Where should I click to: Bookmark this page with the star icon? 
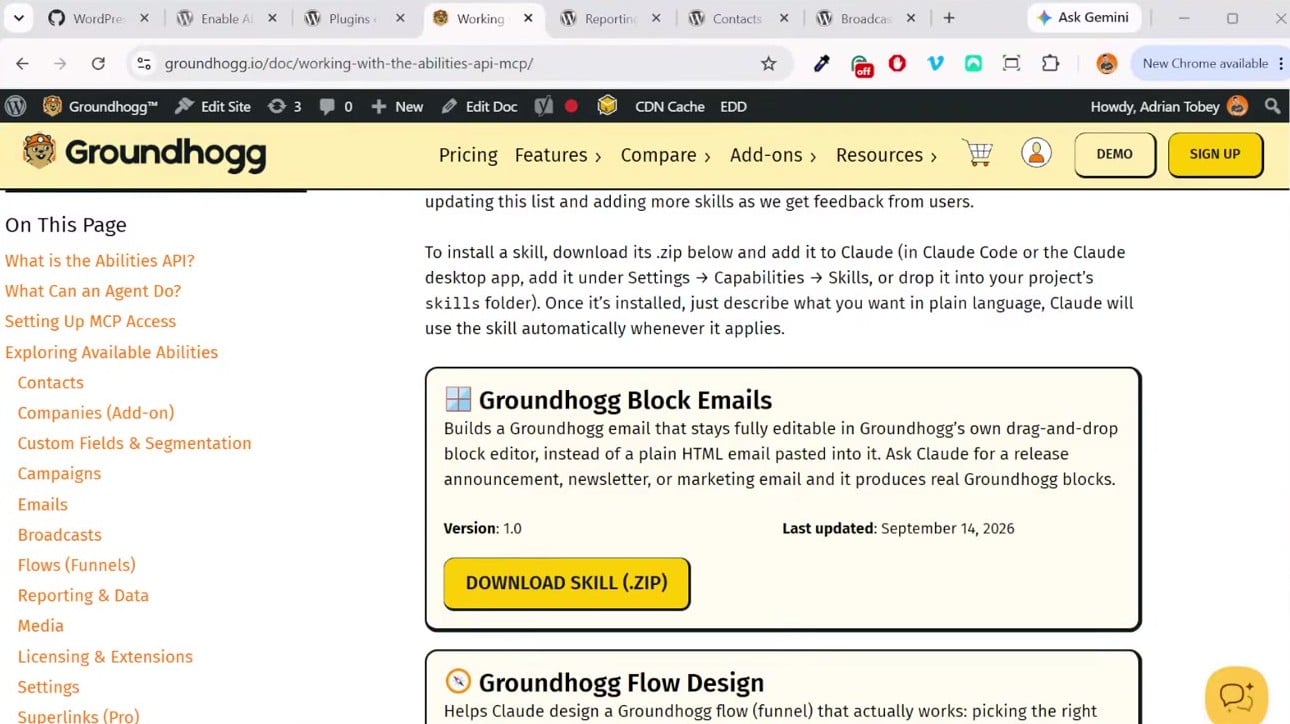(768, 63)
